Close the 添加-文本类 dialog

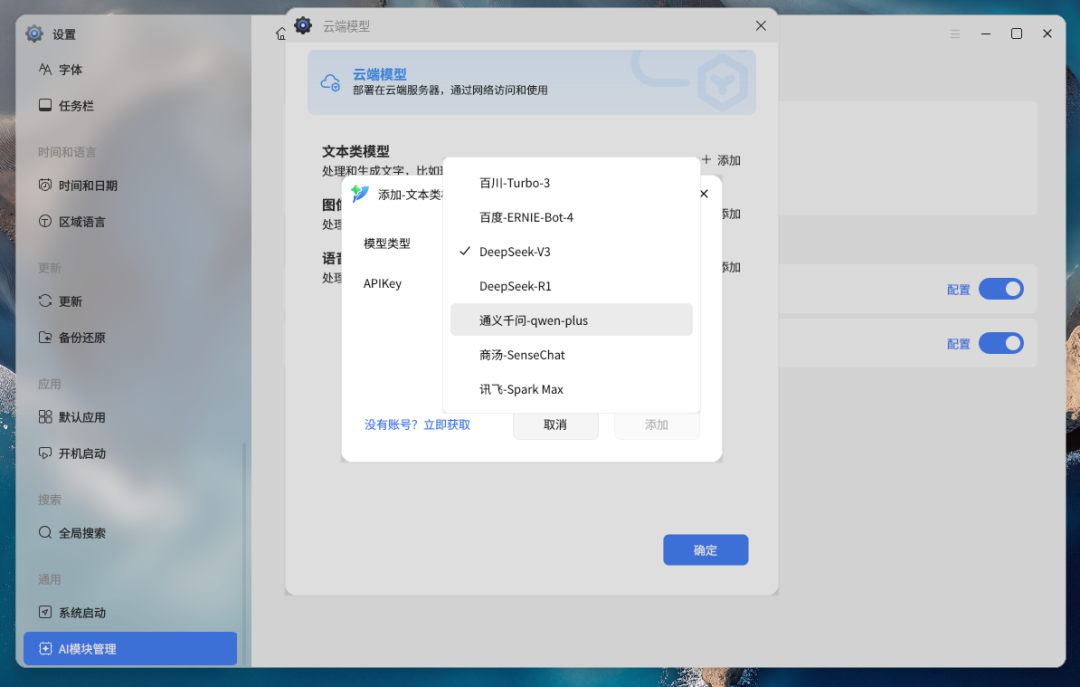[x=704, y=194]
